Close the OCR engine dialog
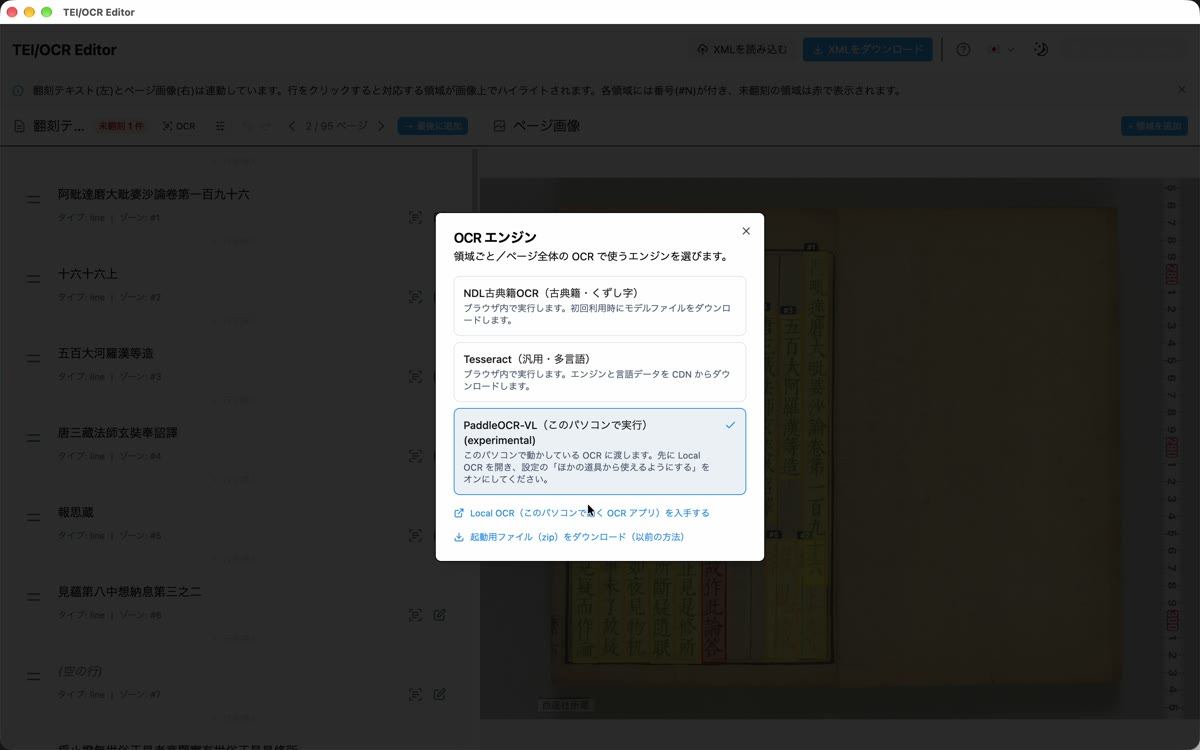This screenshot has width=1200, height=750. [746, 231]
